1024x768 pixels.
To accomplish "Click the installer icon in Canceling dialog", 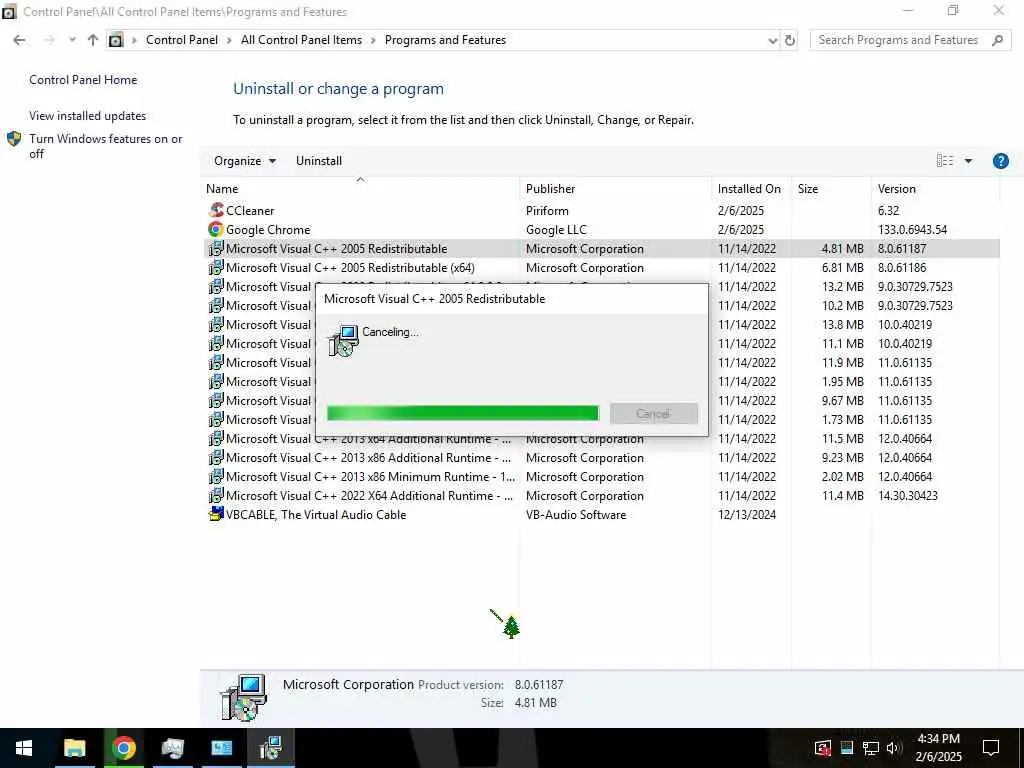I will tap(343, 340).
